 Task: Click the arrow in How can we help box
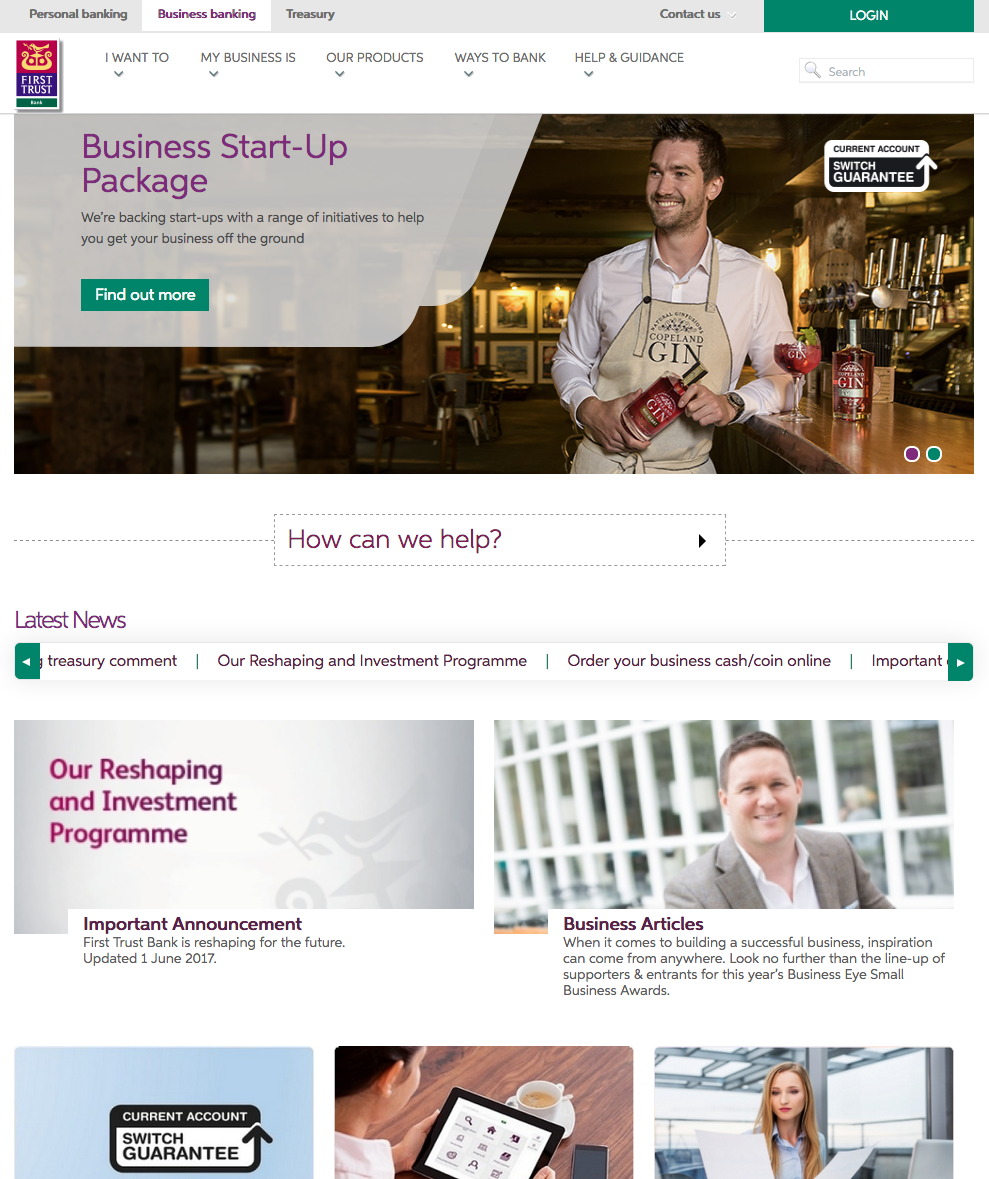(702, 541)
